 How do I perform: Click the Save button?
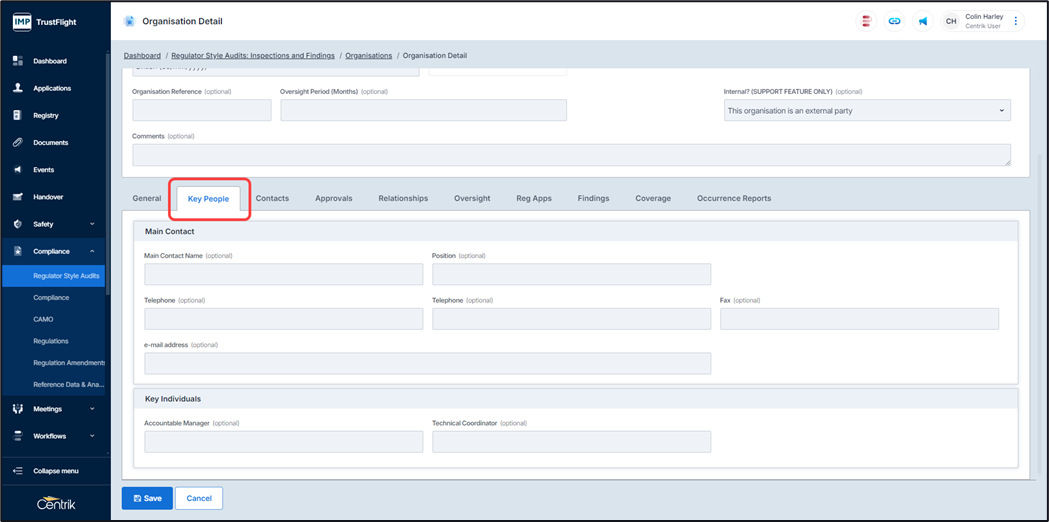pyautogui.click(x=147, y=498)
